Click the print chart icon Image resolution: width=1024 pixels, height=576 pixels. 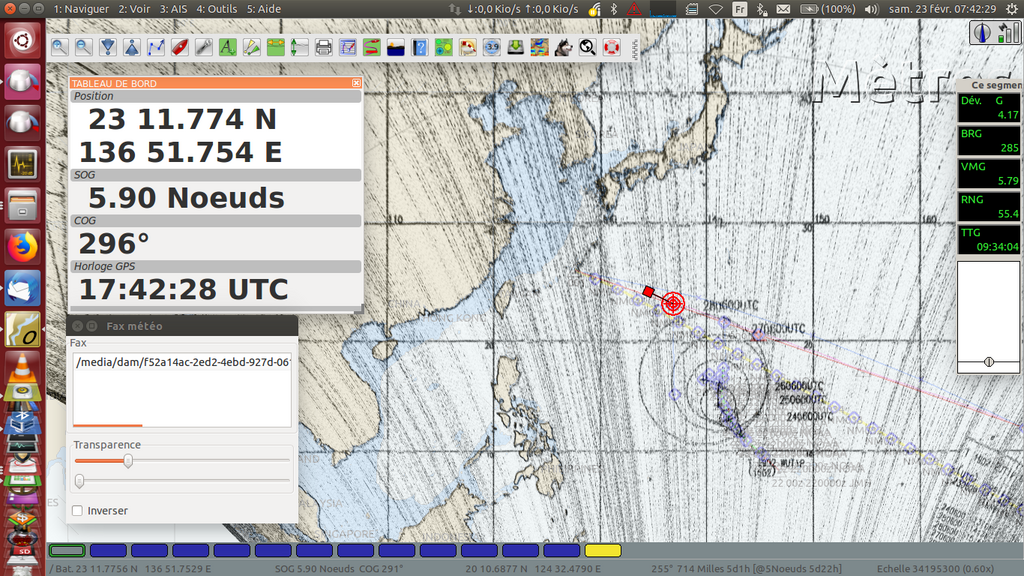click(x=323, y=47)
